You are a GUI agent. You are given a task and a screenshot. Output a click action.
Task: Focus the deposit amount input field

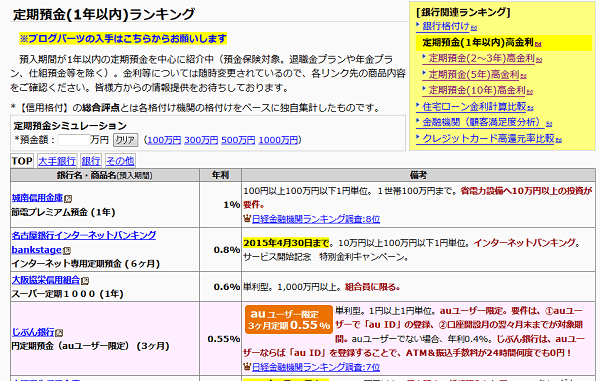coord(74,140)
